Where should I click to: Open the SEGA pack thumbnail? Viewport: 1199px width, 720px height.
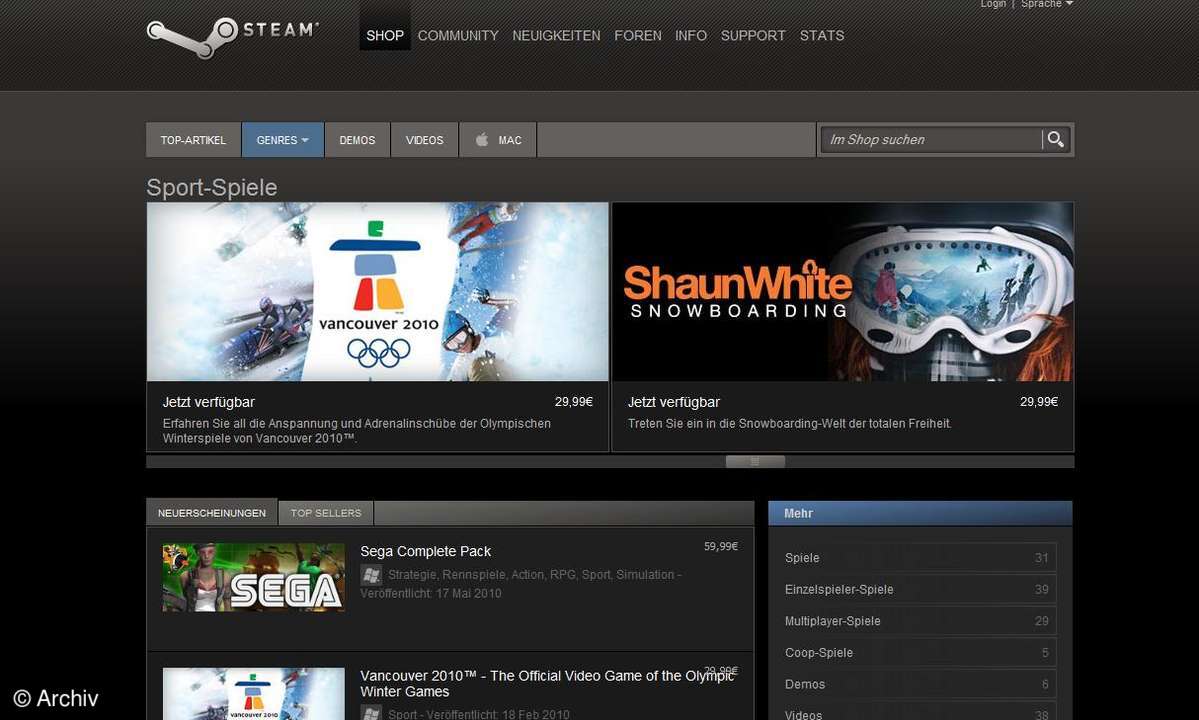pyautogui.click(x=254, y=577)
